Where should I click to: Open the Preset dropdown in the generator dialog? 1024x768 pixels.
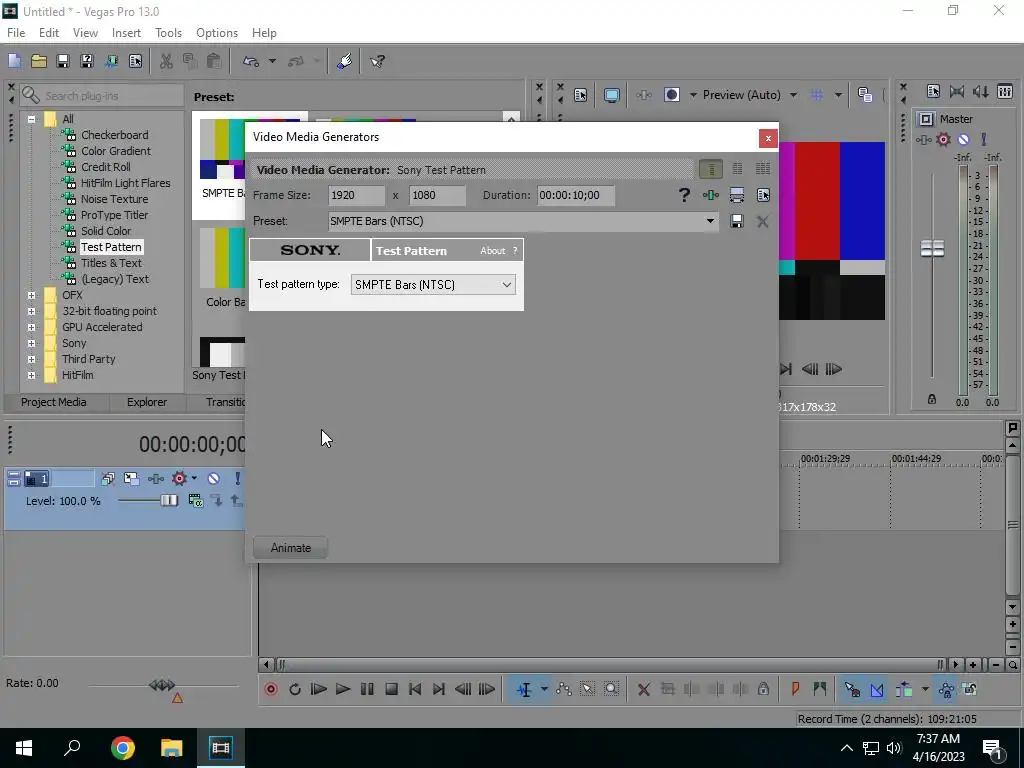710,221
